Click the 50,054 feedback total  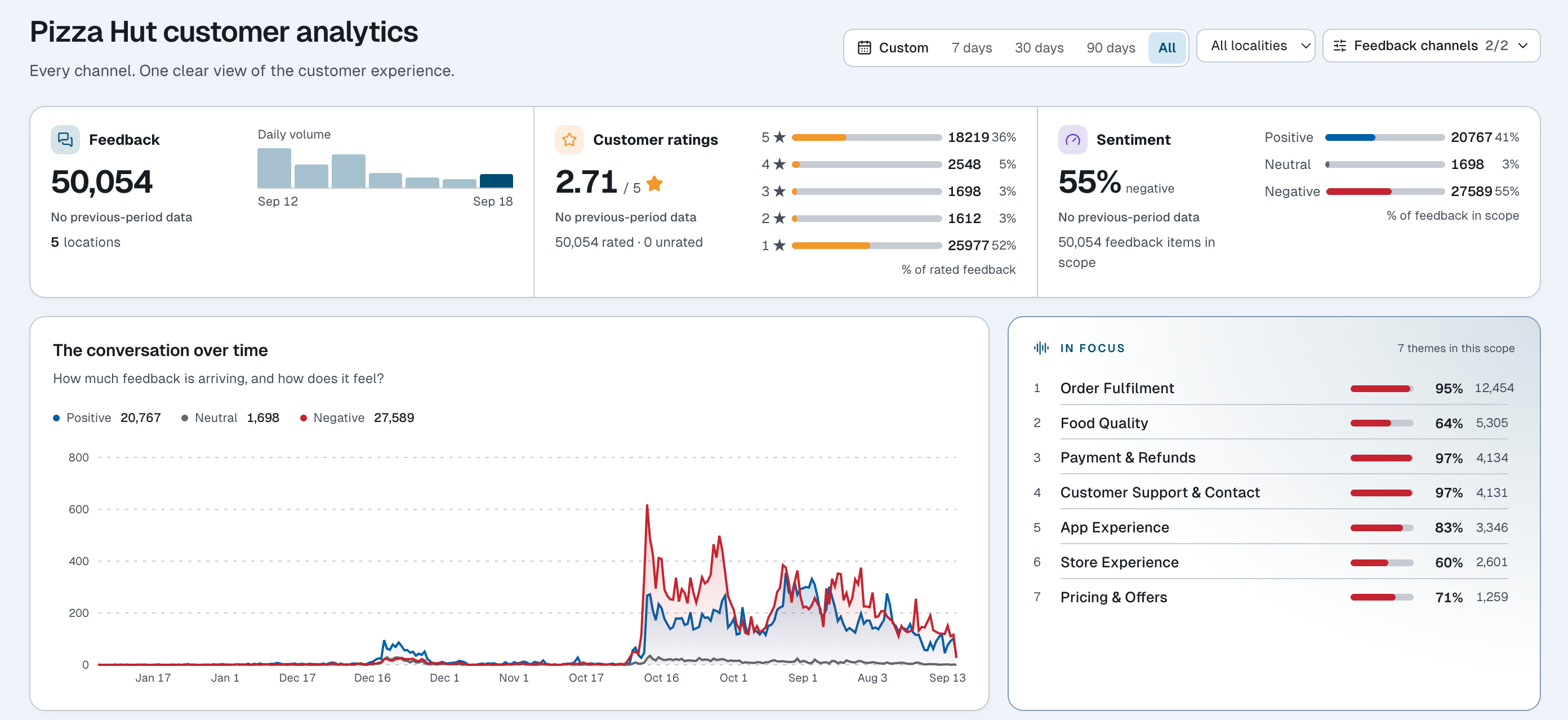(101, 182)
